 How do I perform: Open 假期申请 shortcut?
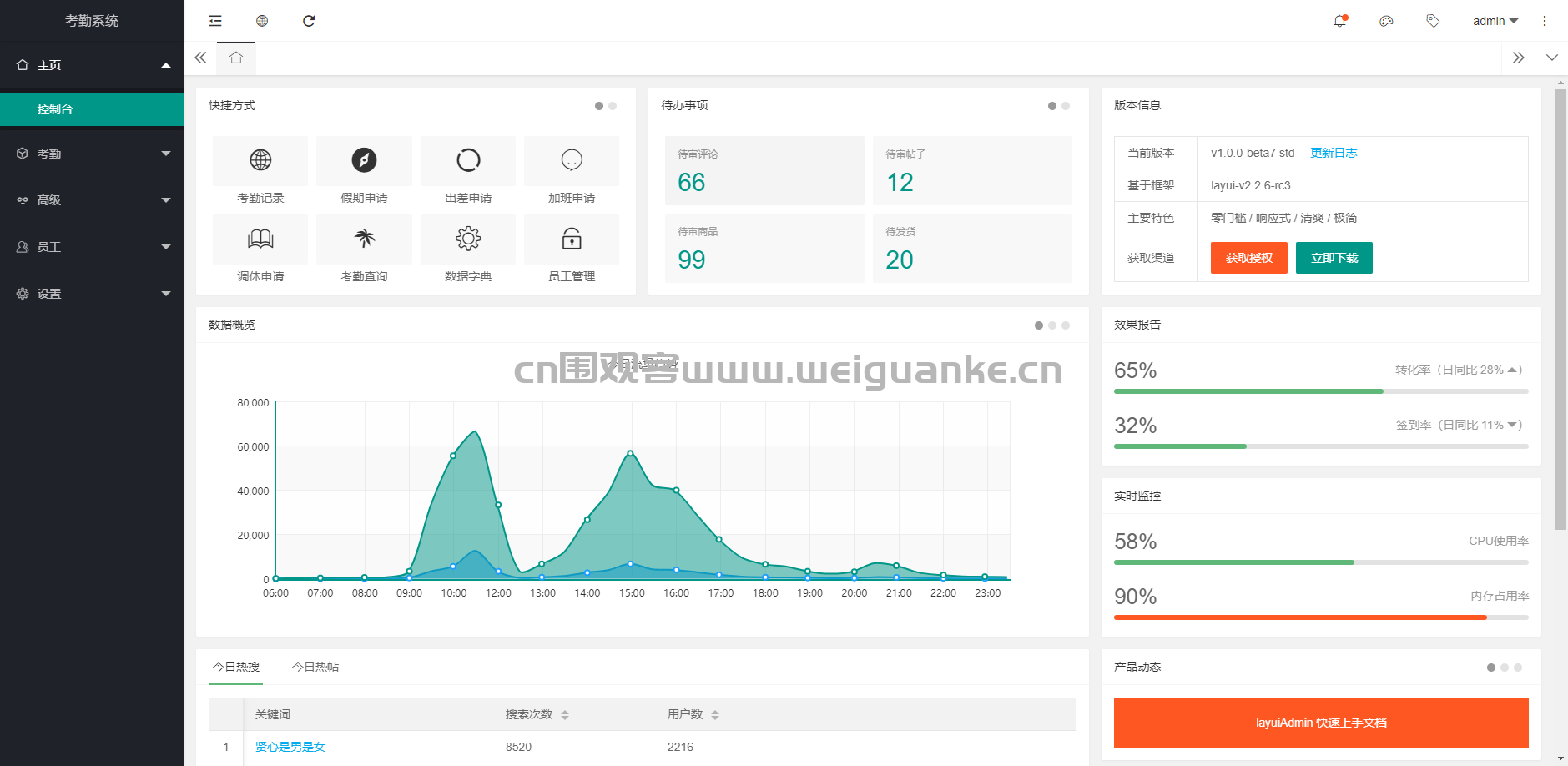tap(364, 172)
